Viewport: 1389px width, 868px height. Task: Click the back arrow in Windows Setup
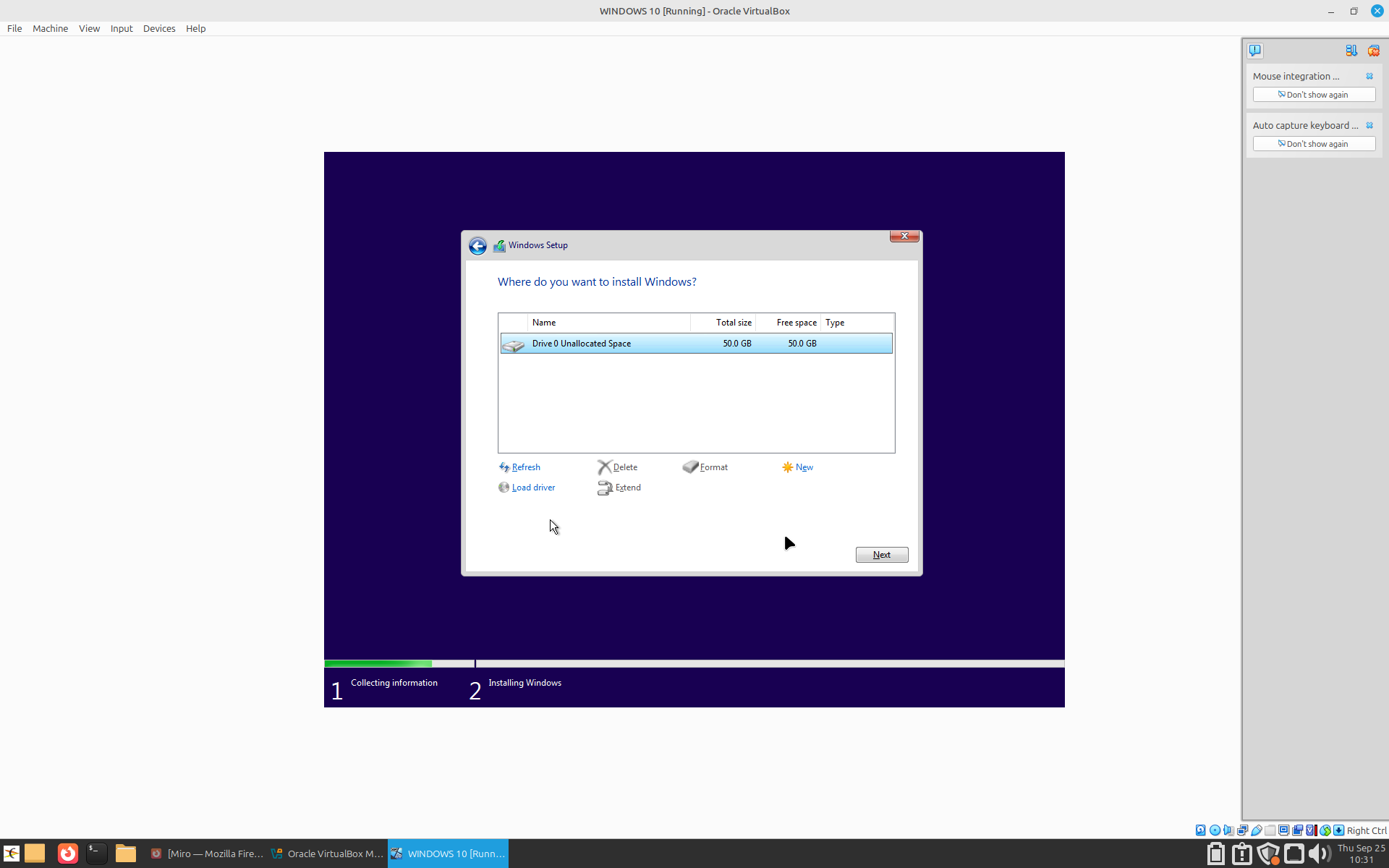tap(477, 246)
